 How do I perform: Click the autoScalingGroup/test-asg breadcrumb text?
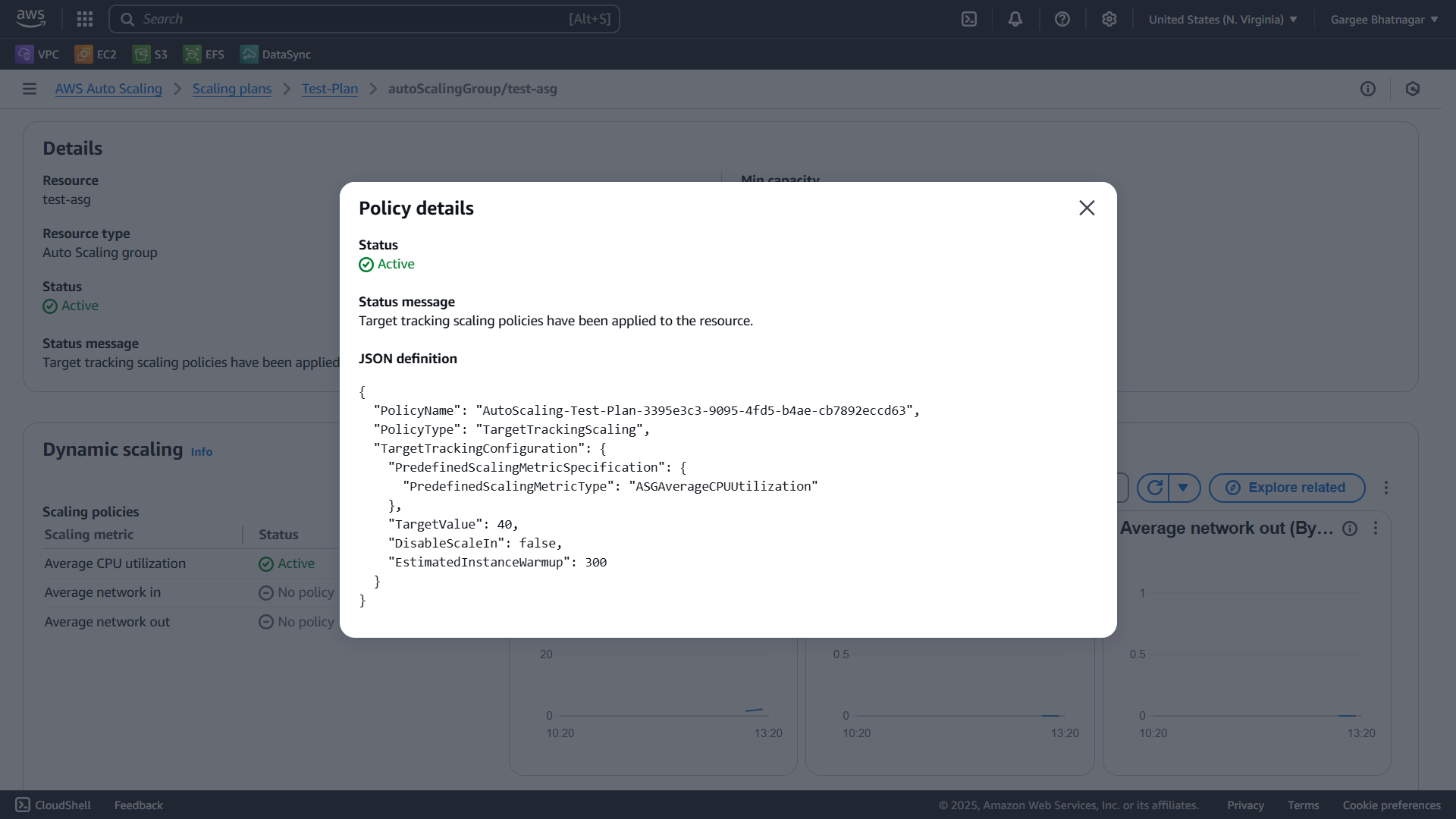click(x=472, y=89)
